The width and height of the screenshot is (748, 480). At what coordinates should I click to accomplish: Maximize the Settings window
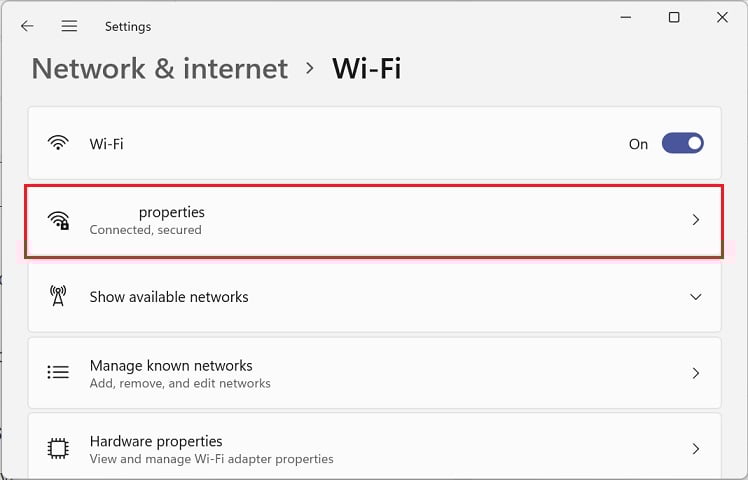[674, 18]
